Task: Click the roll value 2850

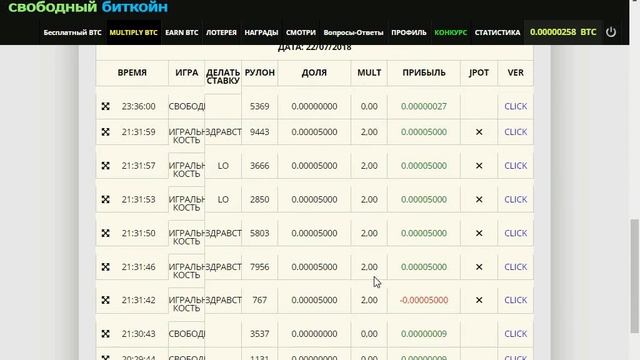Action: pyautogui.click(x=260, y=199)
